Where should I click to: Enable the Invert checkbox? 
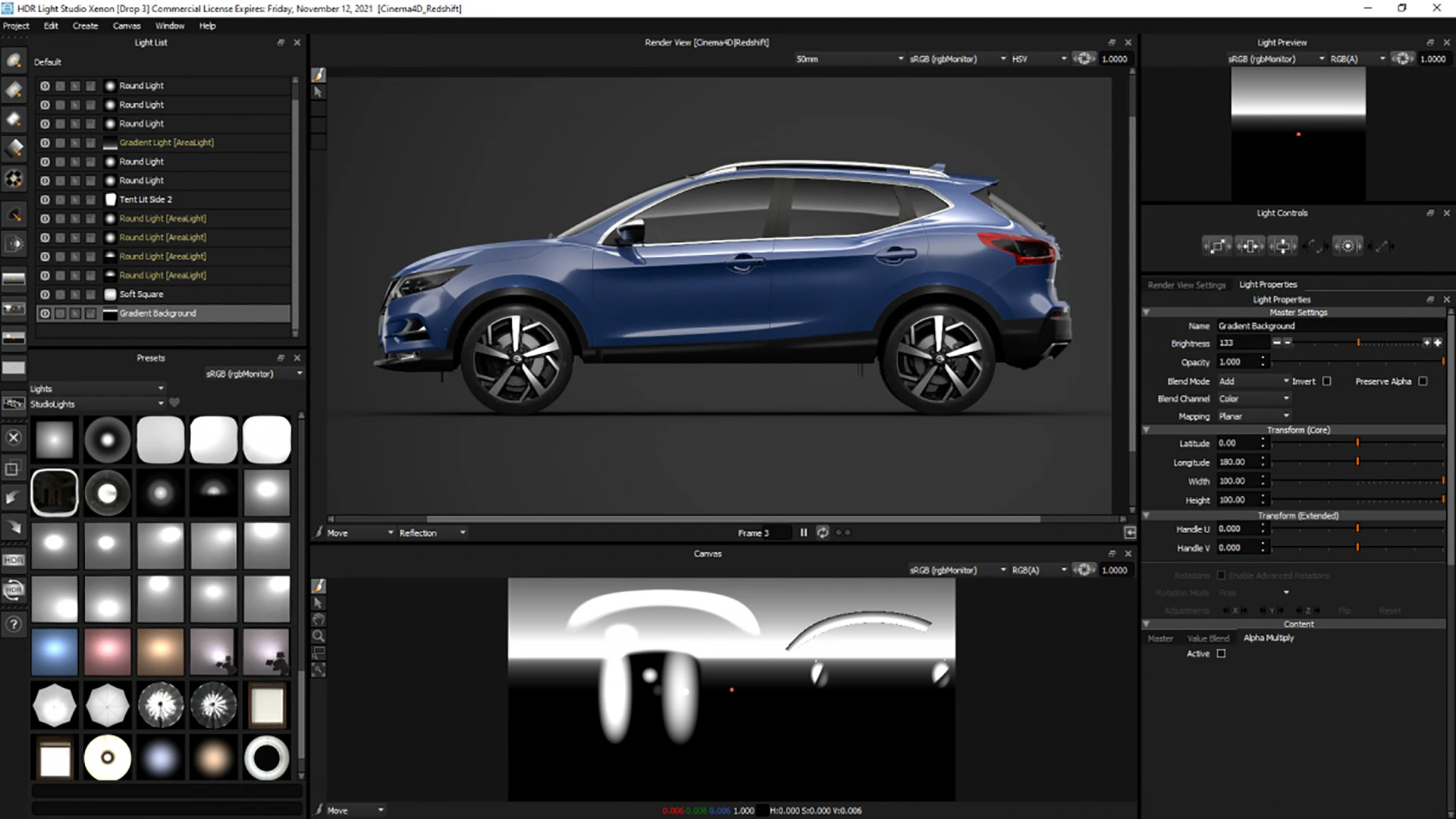(x=1327, y=381)
